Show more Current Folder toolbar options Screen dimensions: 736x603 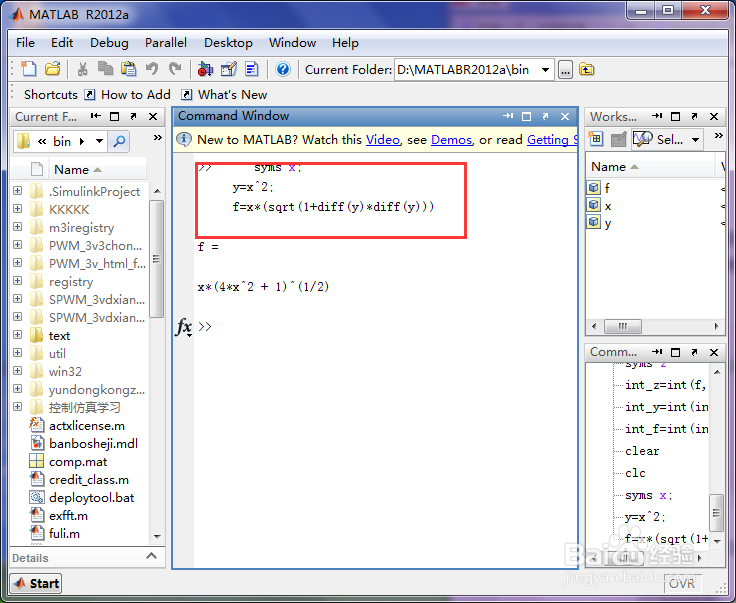[x=158, y=137]
